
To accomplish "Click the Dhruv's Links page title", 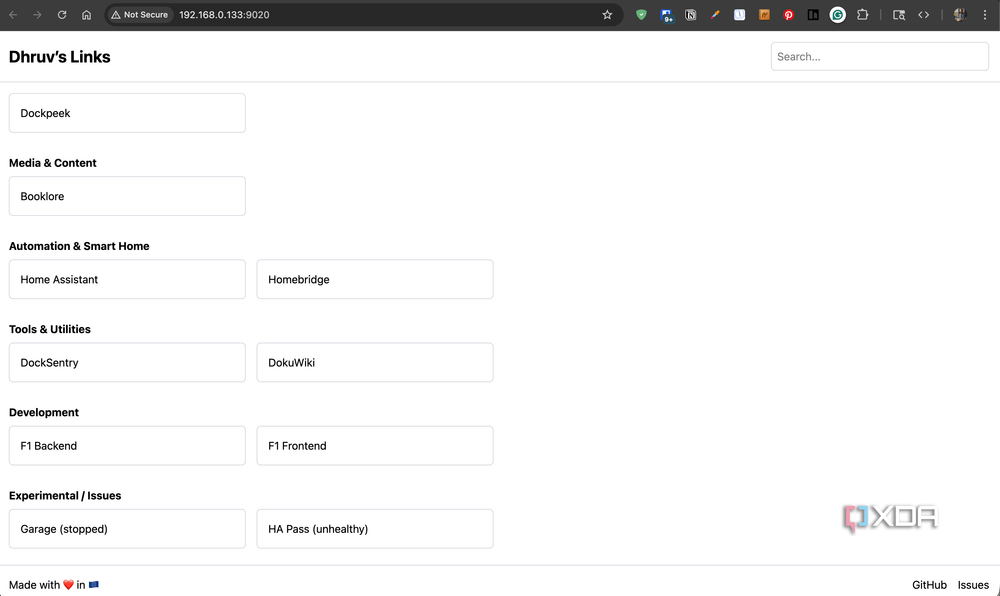I will [59, 57].
